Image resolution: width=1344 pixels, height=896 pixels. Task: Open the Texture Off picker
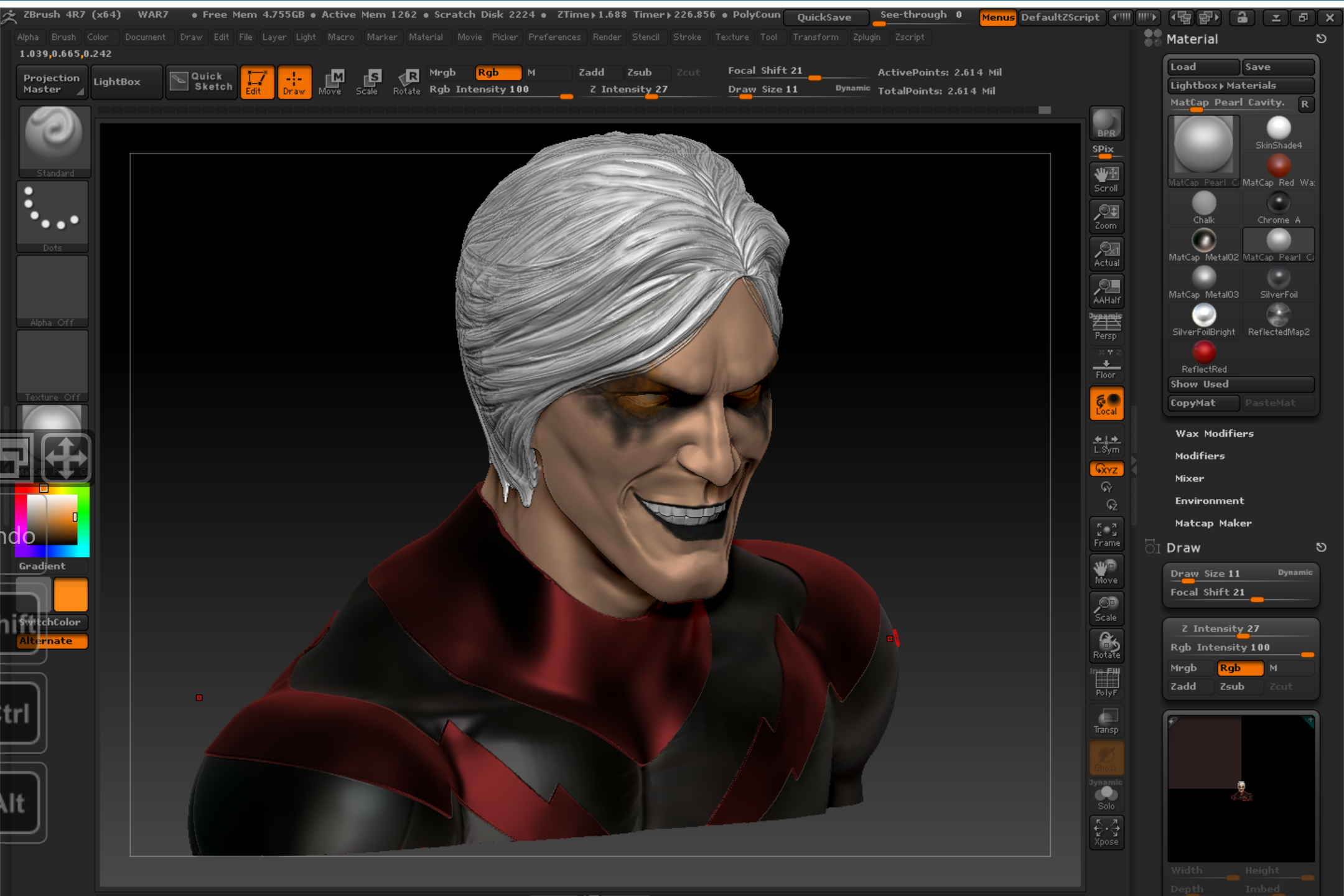tap(52, 366)
